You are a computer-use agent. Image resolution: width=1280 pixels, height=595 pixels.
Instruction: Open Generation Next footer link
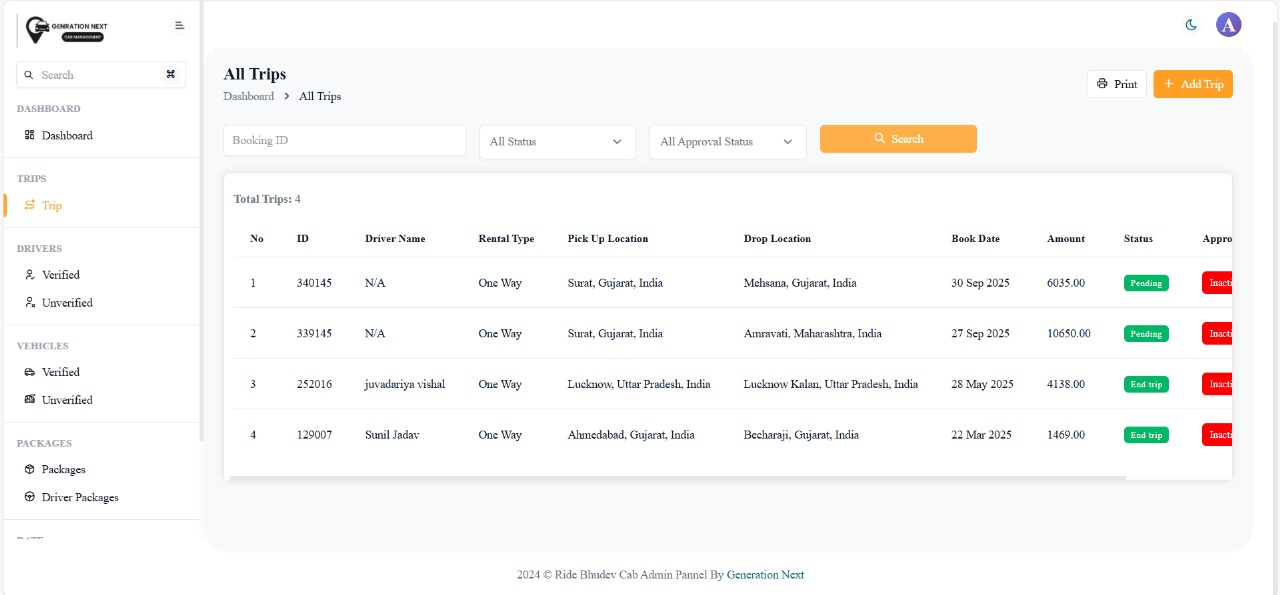765,575
